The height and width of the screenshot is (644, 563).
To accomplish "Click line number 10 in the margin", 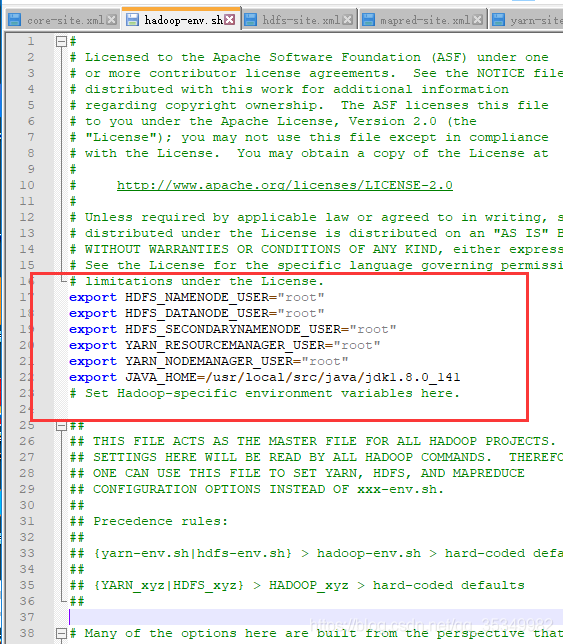I will point(27,185).
